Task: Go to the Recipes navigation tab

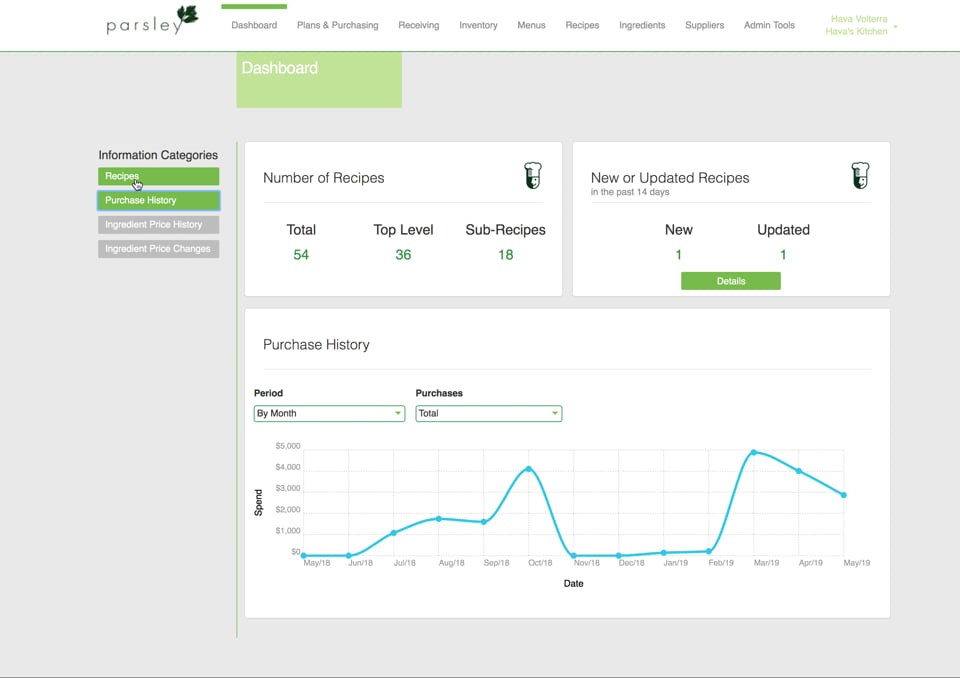Action: pos(582,25)
